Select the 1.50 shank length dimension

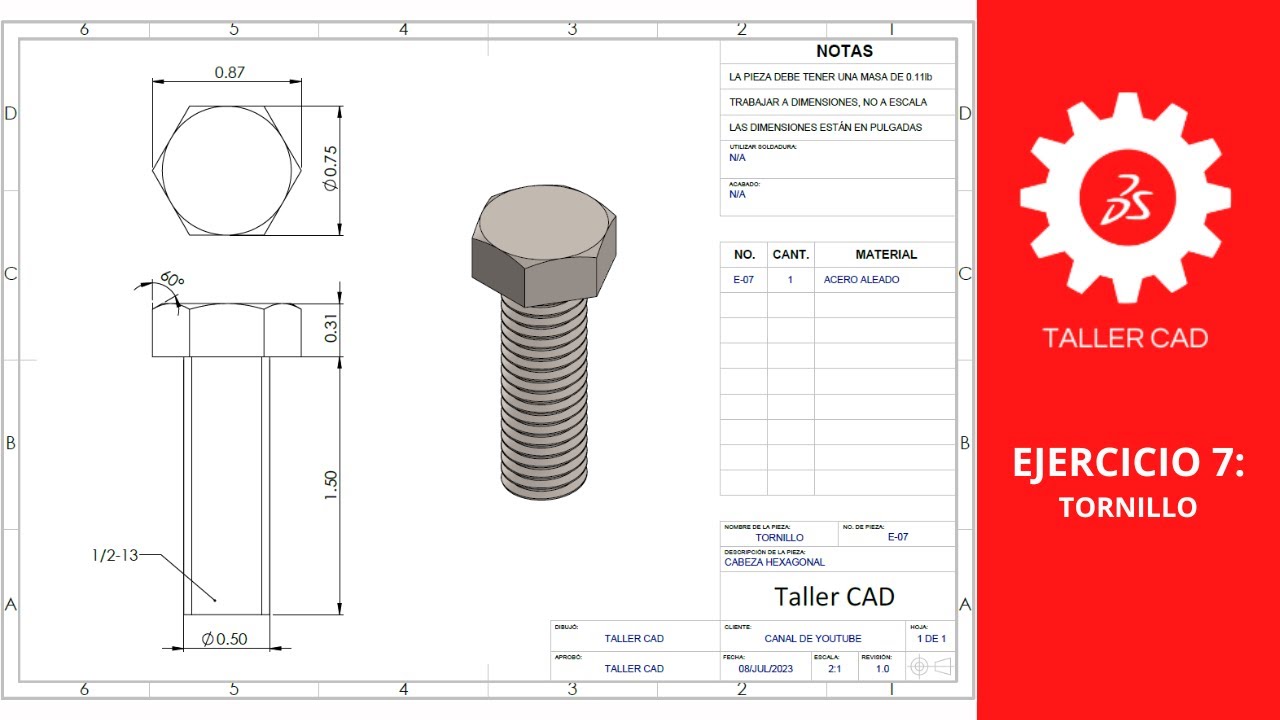[331, 485]
